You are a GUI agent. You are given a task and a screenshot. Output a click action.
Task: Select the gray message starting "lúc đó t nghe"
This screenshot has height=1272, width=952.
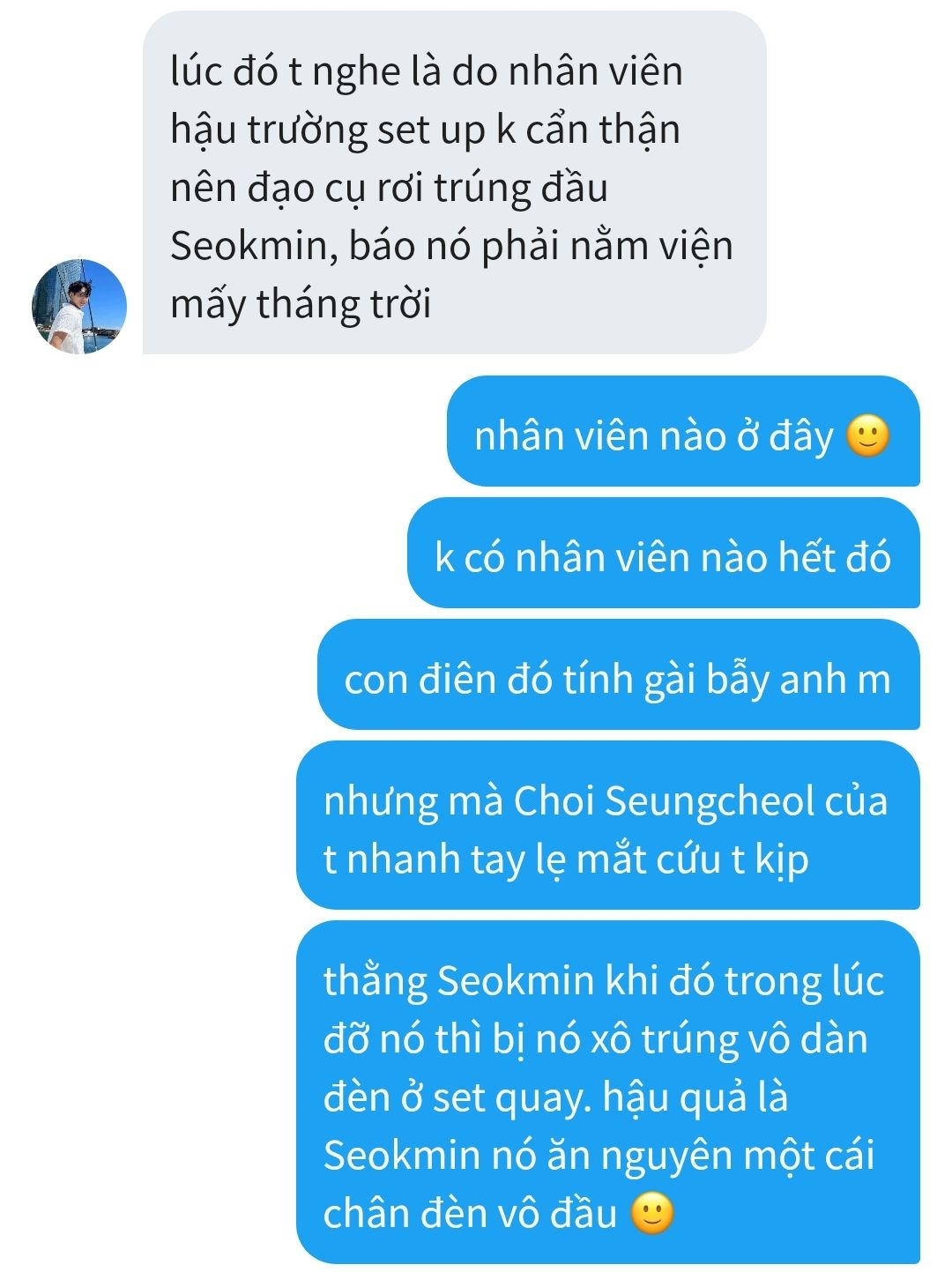point(454,183)
